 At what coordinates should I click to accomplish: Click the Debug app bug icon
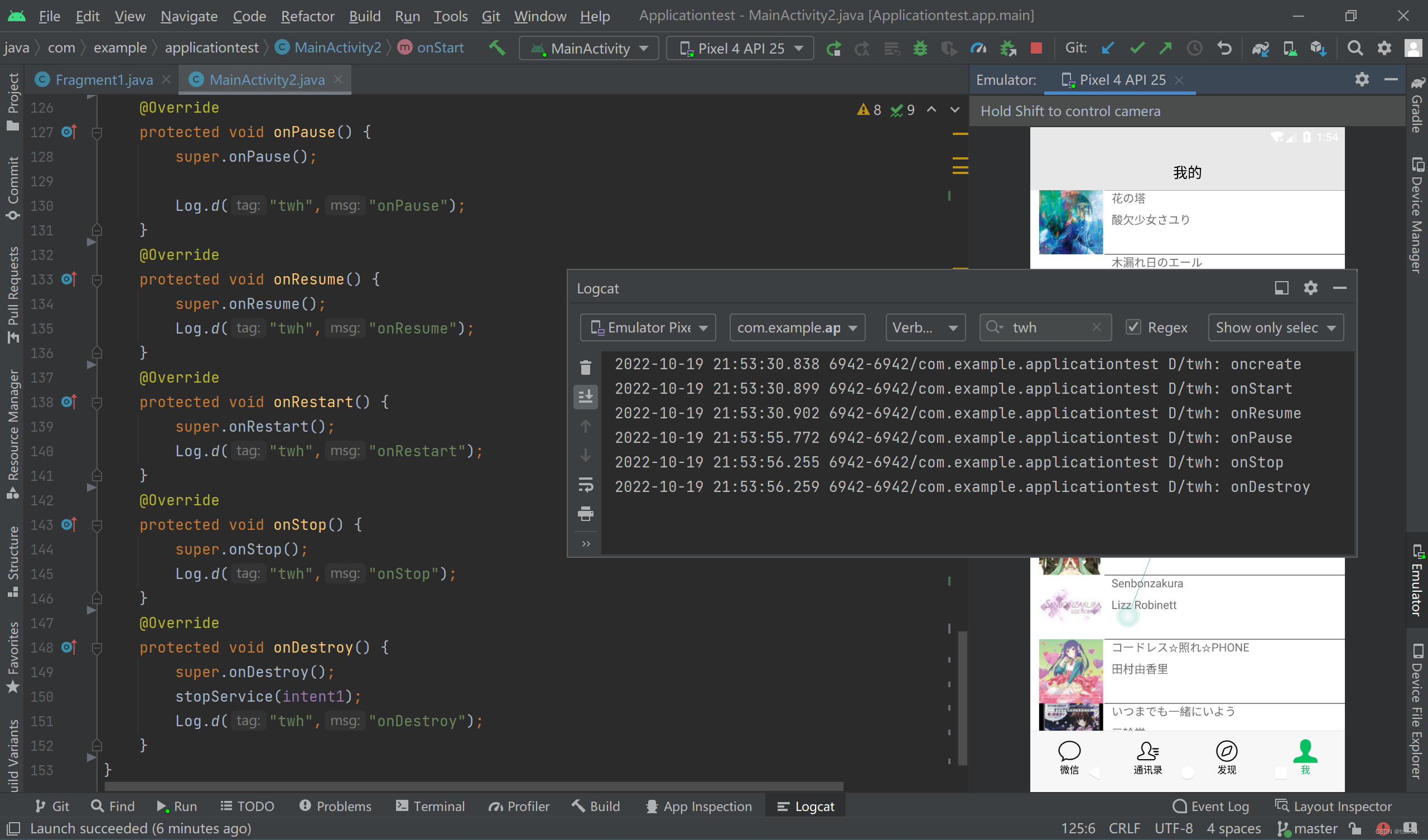point(920,49)
